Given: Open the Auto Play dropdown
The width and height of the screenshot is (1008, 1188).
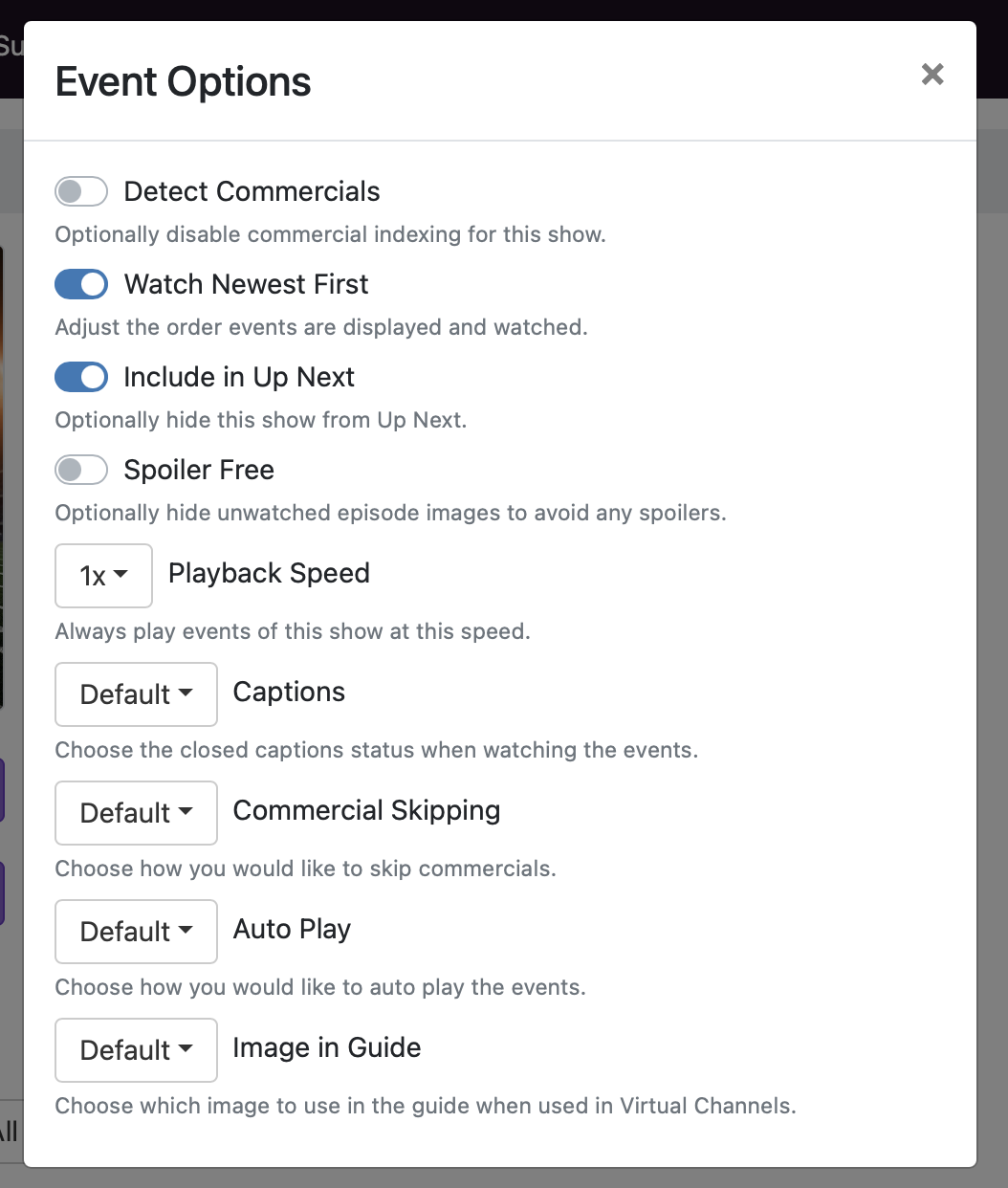Looking at the screenshot, I should [x=136, y=932].
